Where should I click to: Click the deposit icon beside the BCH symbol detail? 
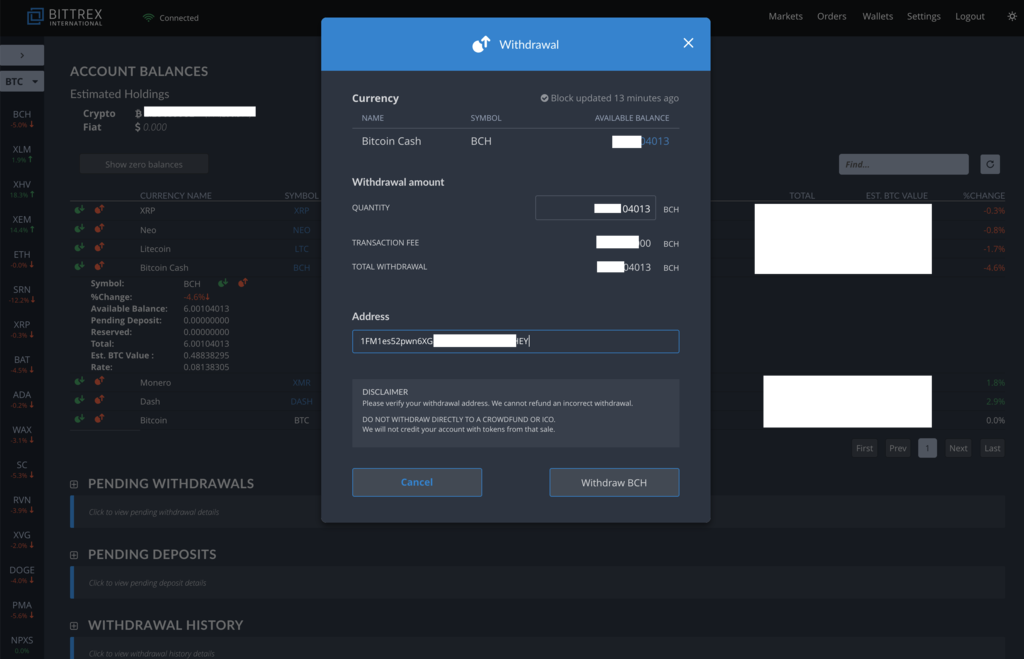[223, 283]
